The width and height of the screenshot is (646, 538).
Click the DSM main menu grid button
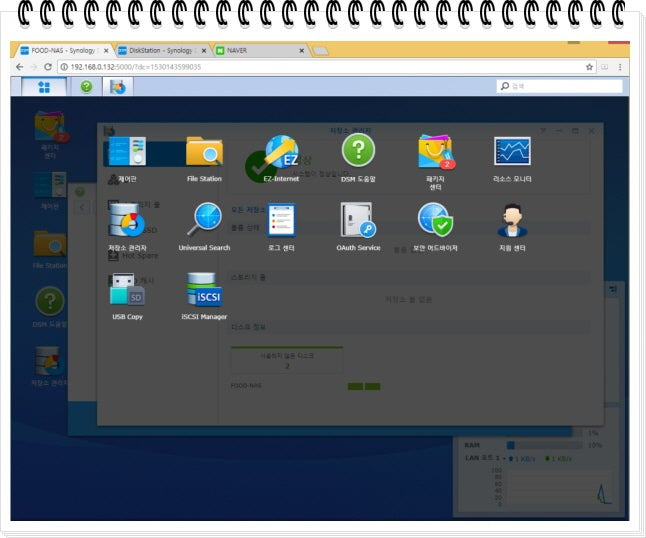coord(44,87)
